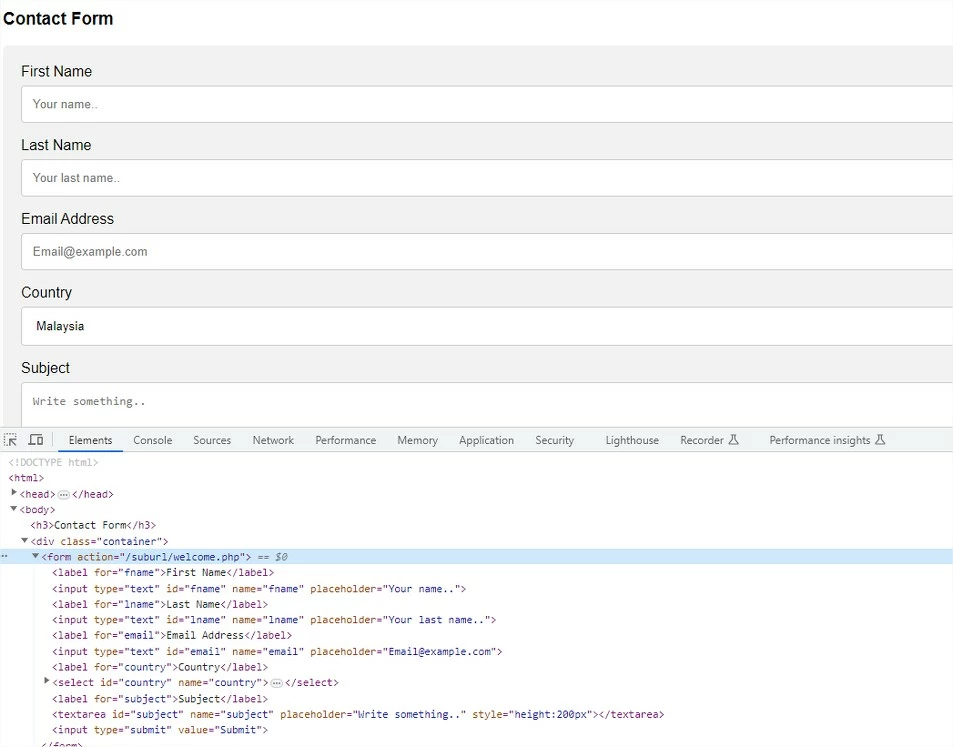Open the Performance tab
Image resolution: width=953 pixels, height=747 pixels.
345,440
